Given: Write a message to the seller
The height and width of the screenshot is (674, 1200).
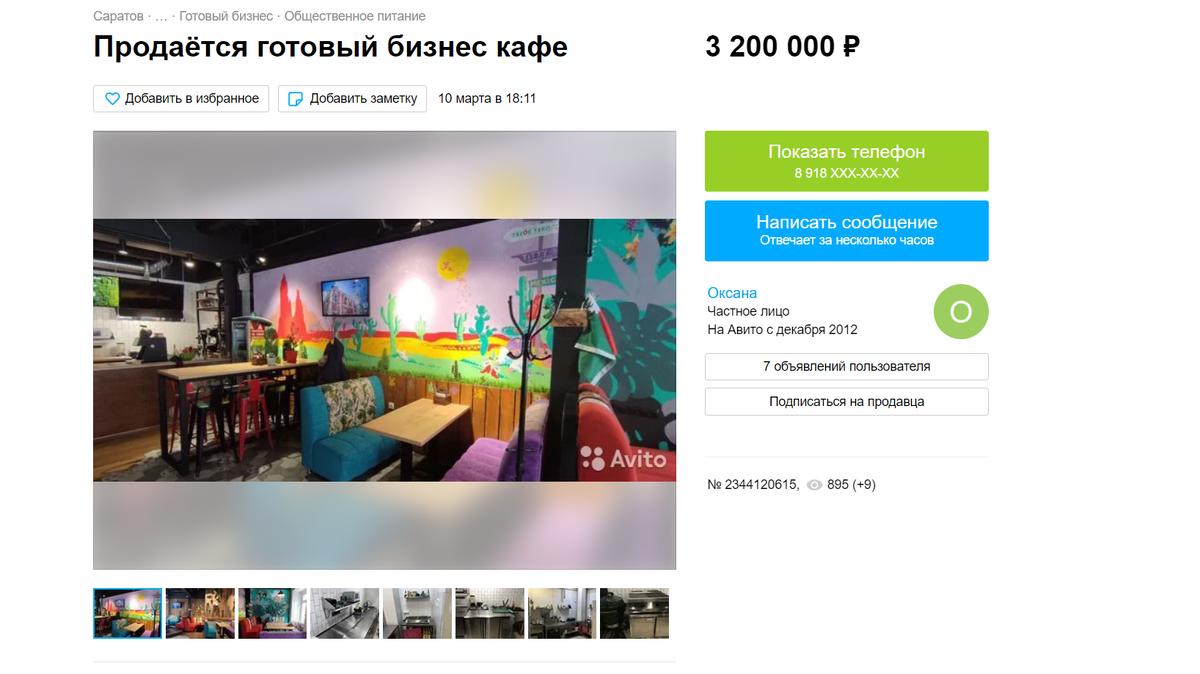Looking at the screenshot, I should pos(846,231).
